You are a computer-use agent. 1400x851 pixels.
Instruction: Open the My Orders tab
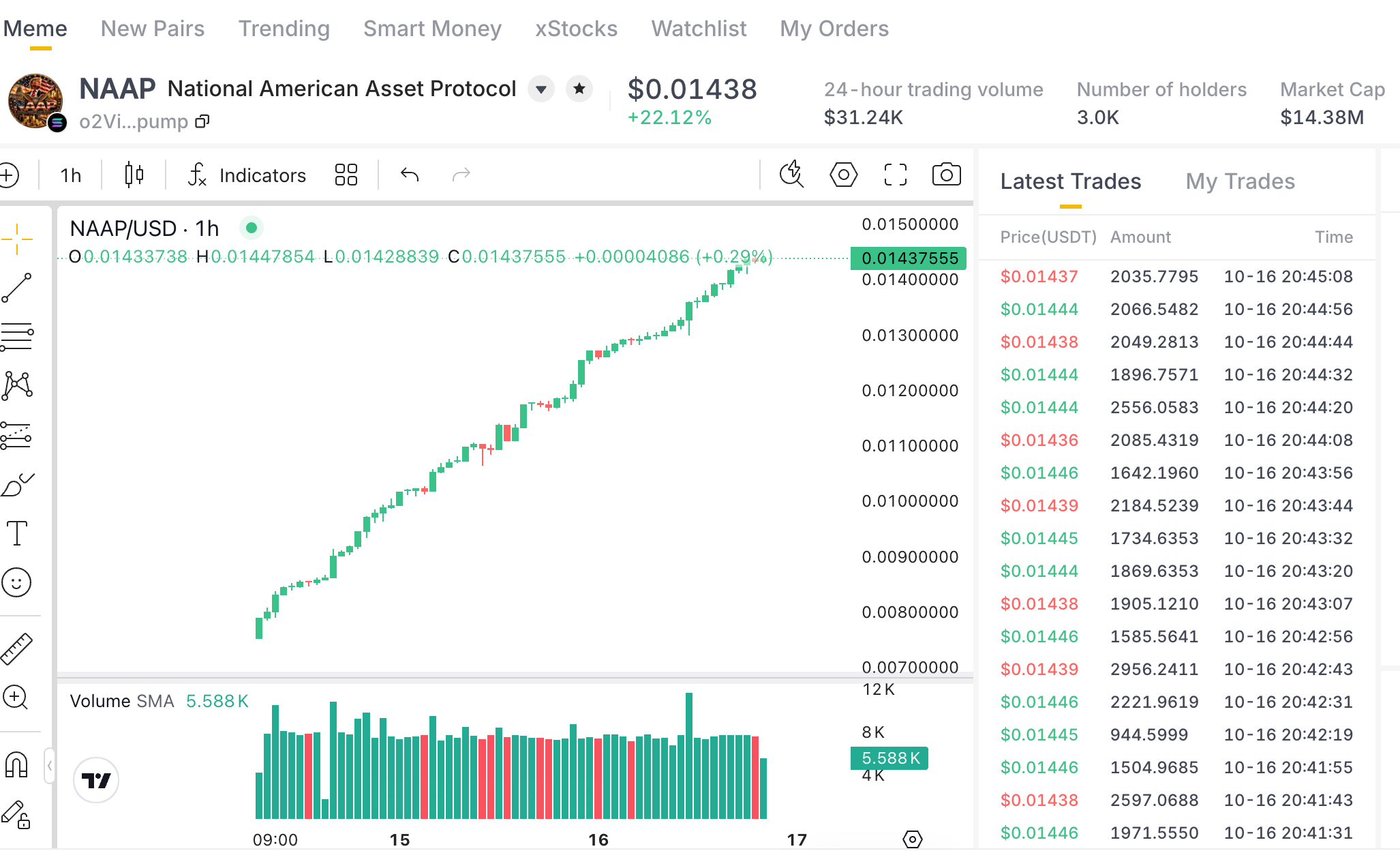(835, 29)
